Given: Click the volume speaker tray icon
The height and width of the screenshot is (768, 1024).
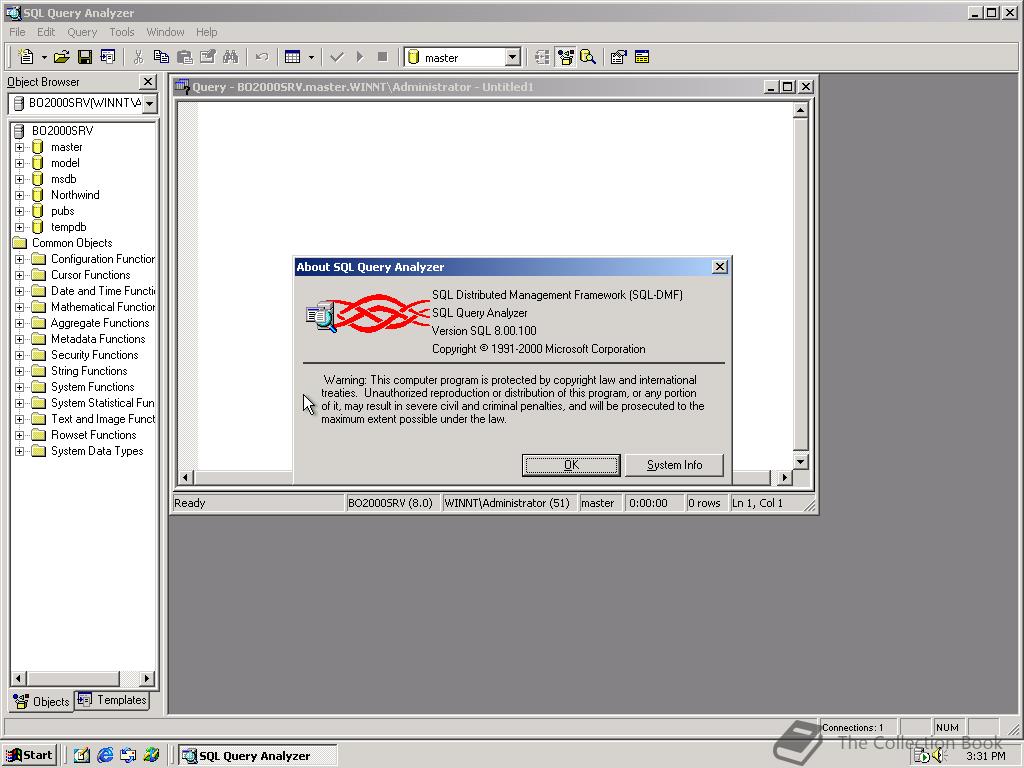Looking at the screenshot, I should click(940, 756).
